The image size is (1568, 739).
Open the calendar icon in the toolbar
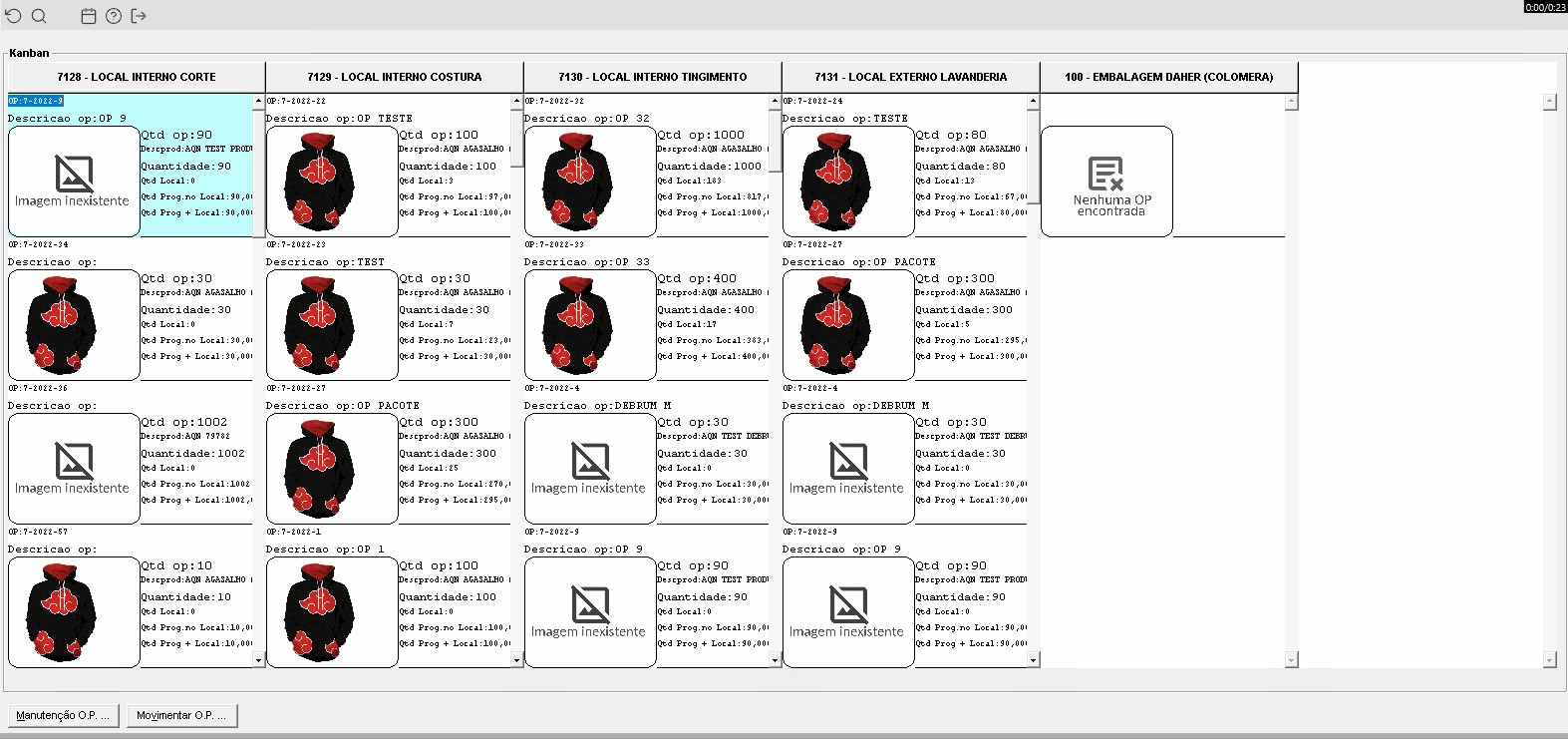pos(89,16)
